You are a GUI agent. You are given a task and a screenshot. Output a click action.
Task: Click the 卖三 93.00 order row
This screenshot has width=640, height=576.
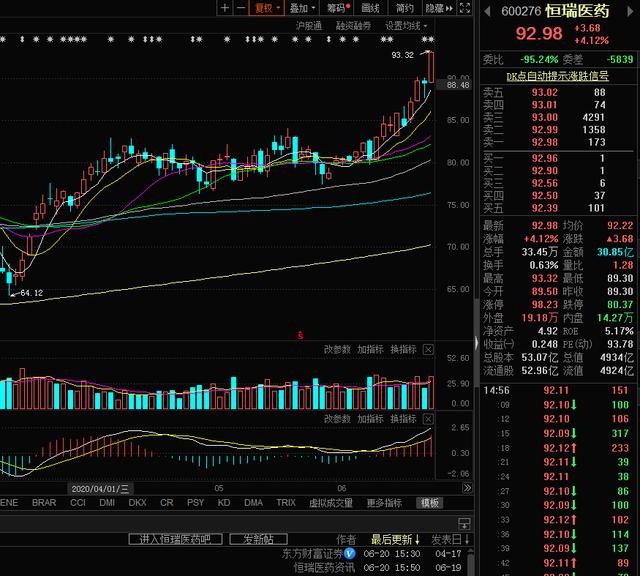[x=558, y=118]
